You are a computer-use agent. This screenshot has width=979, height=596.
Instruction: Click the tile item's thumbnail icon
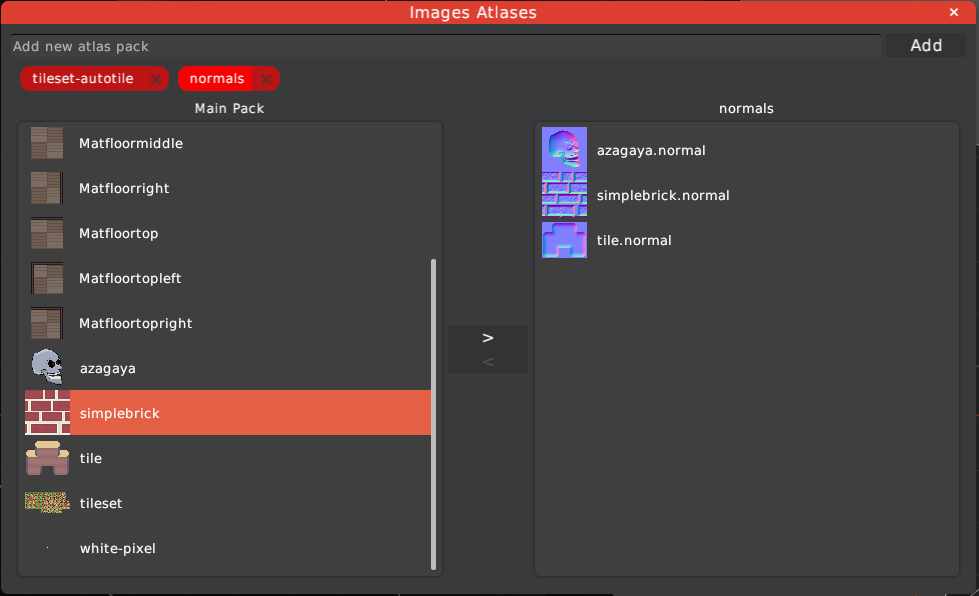47,458
